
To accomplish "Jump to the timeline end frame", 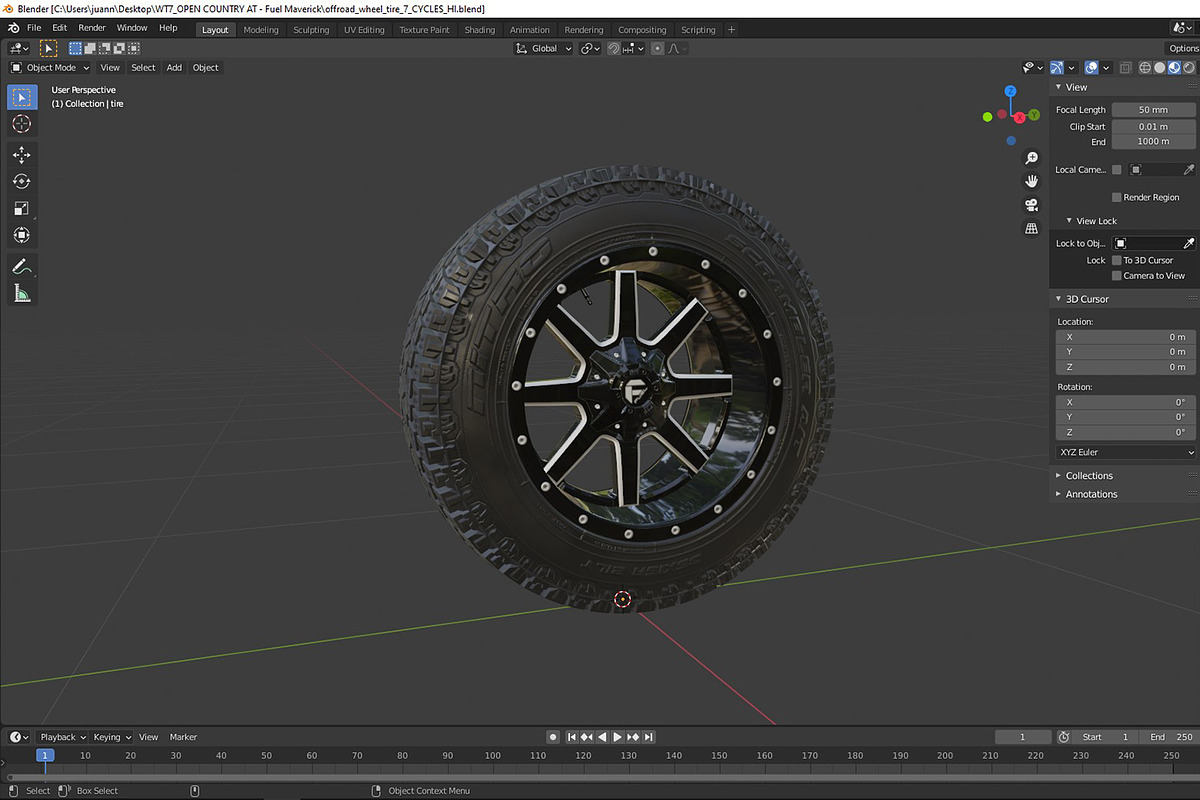I will [x=649, y=737].
